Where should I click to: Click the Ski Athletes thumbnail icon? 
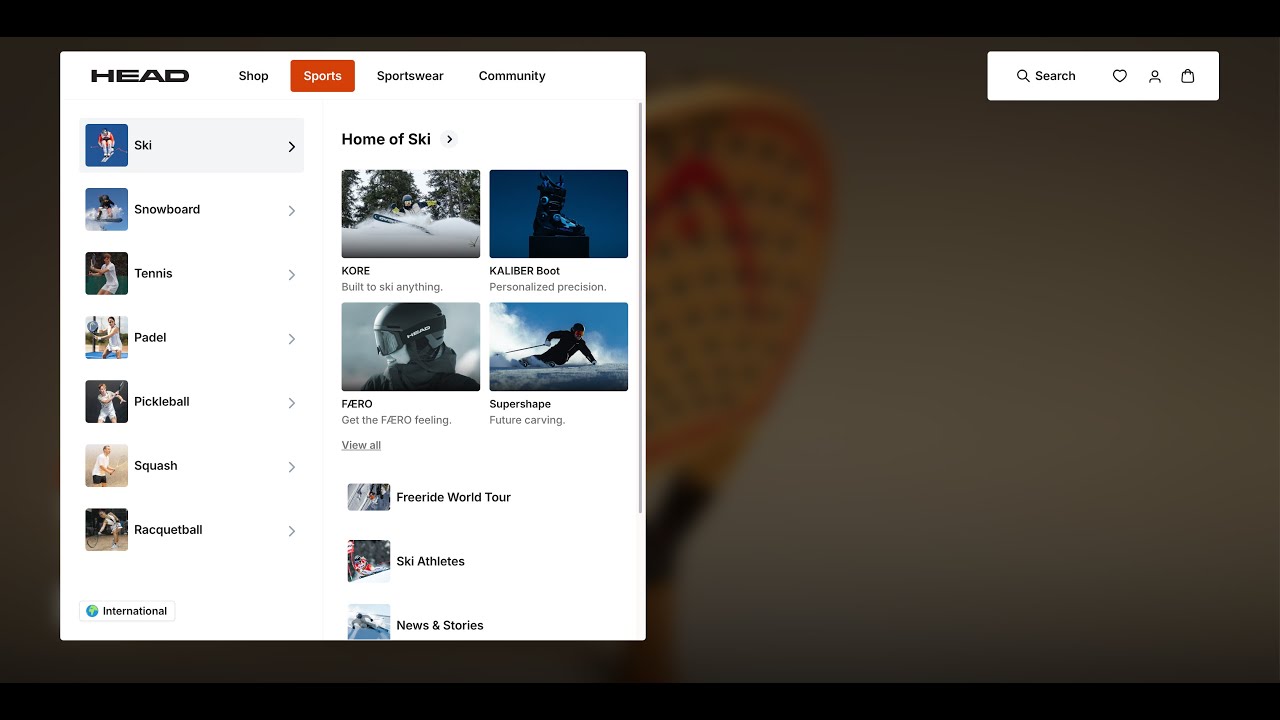pyautogui.click(x=369, y=561)
